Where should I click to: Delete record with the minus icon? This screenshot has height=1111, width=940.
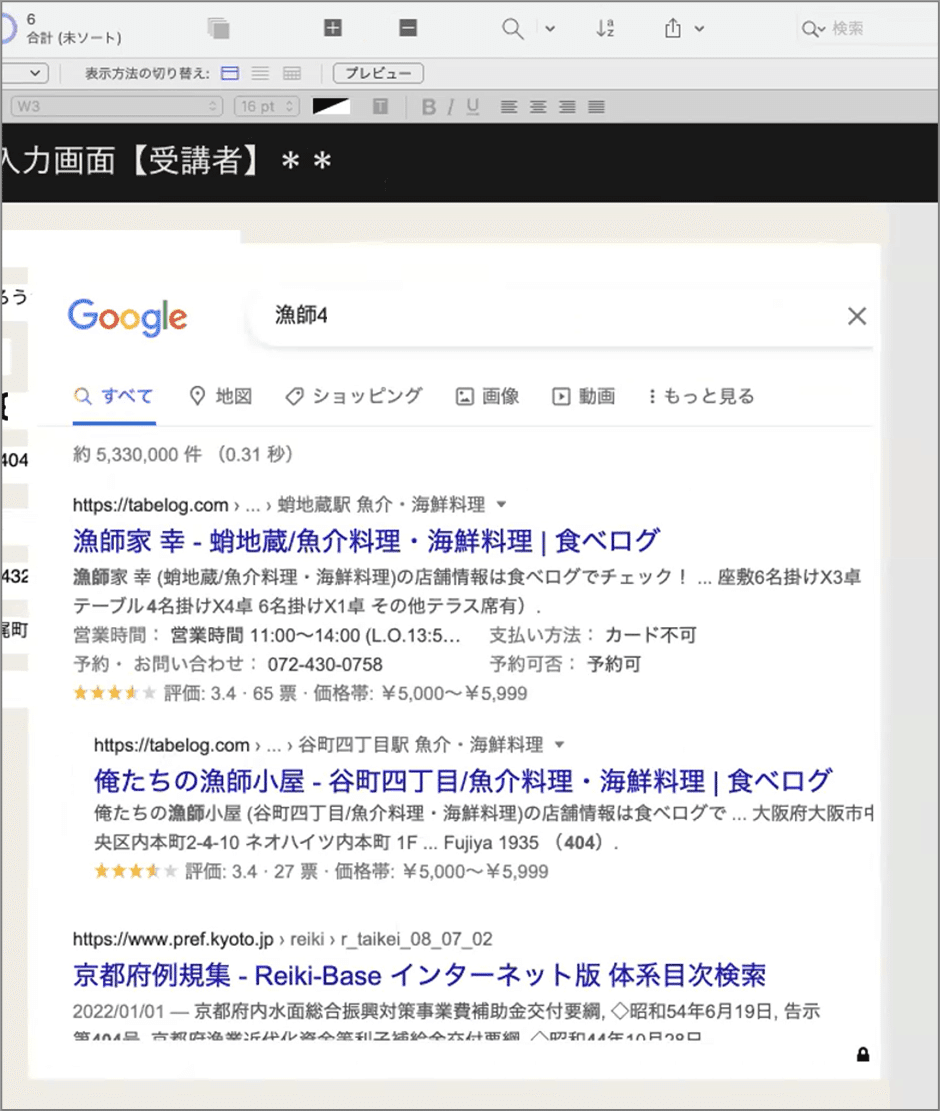click(407, 28)
